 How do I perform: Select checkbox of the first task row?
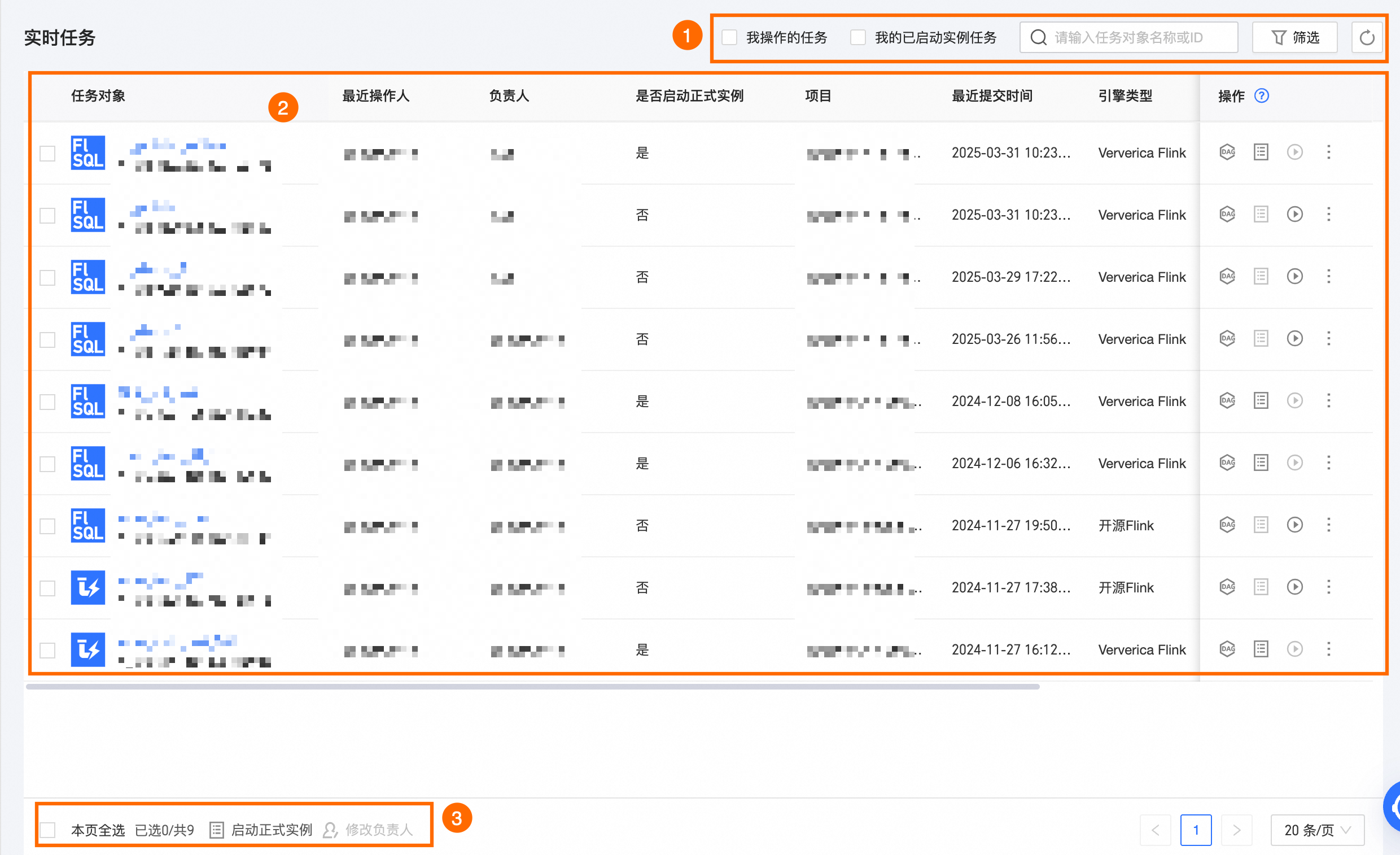(48, 154)
